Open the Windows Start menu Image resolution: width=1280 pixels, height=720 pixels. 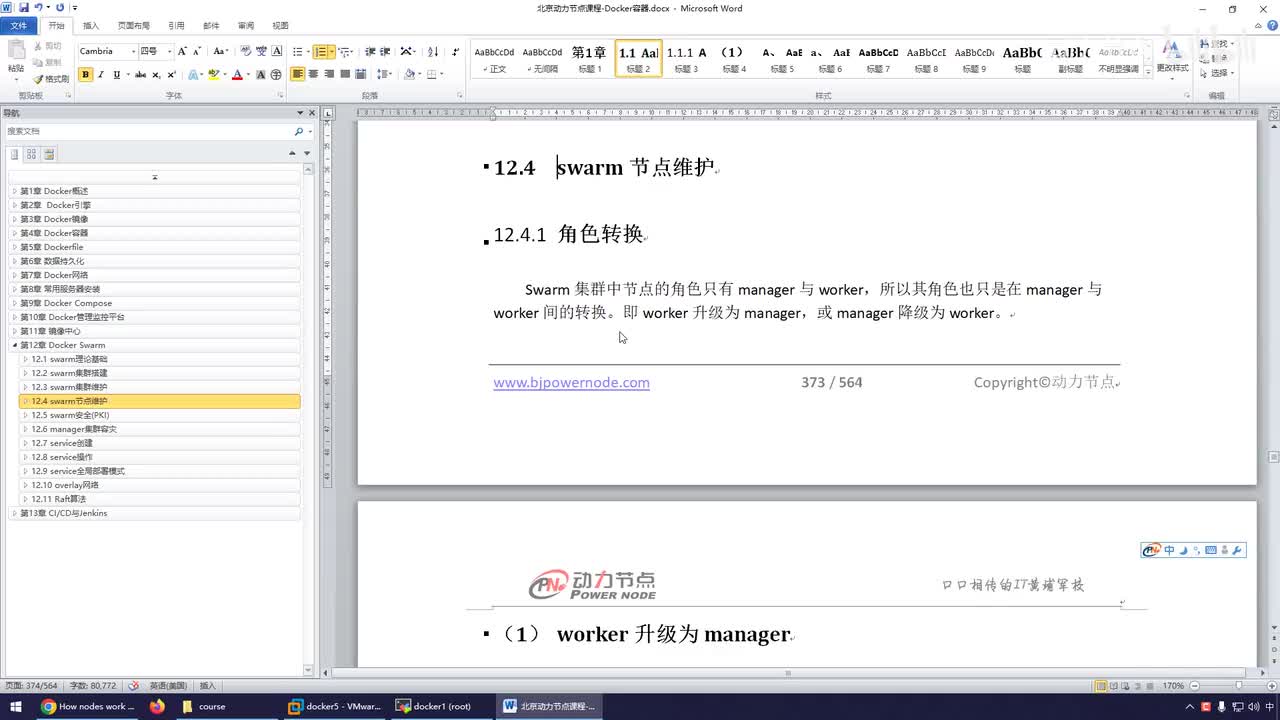[16, 706]
